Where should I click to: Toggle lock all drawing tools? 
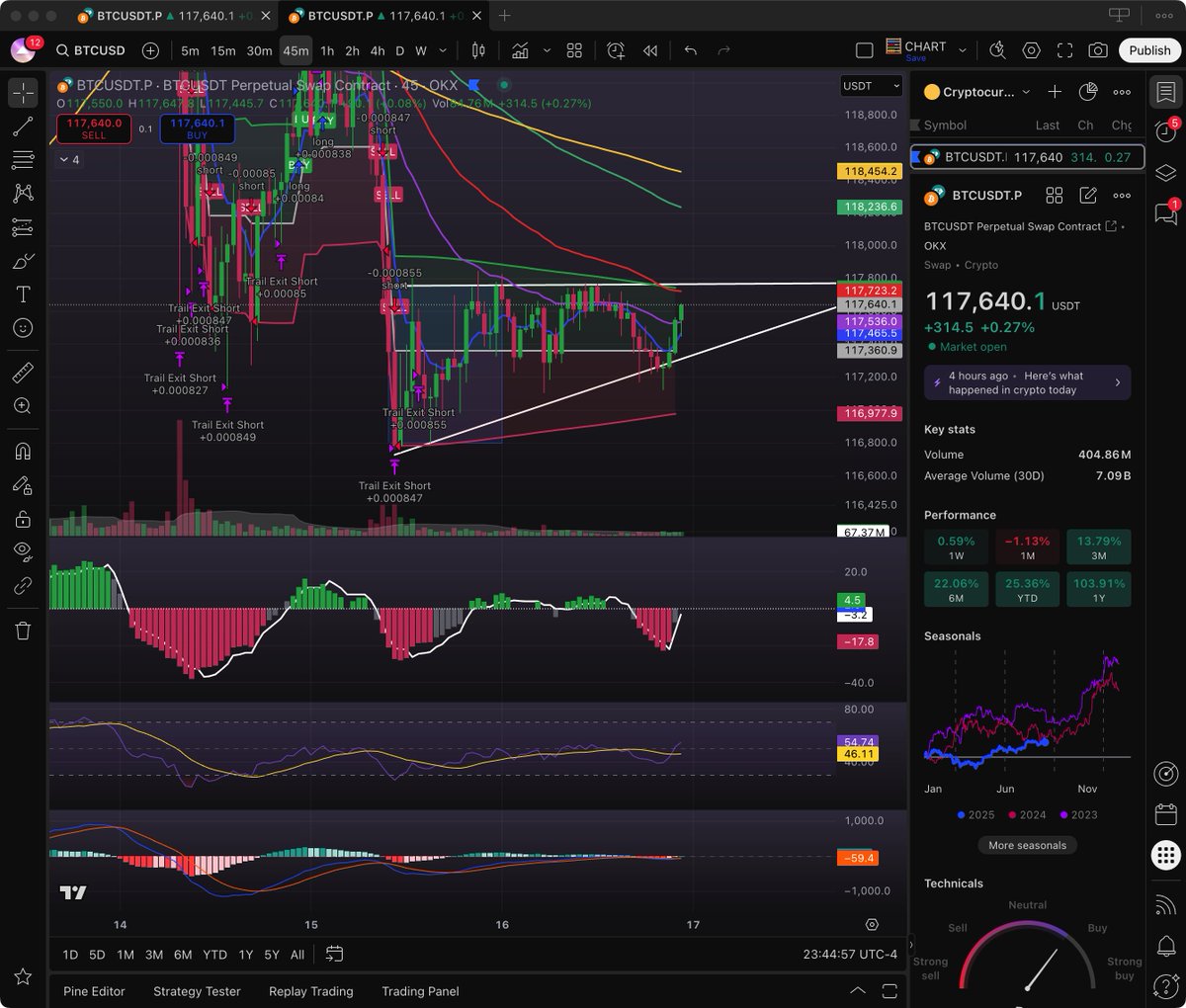click(23, 519)
